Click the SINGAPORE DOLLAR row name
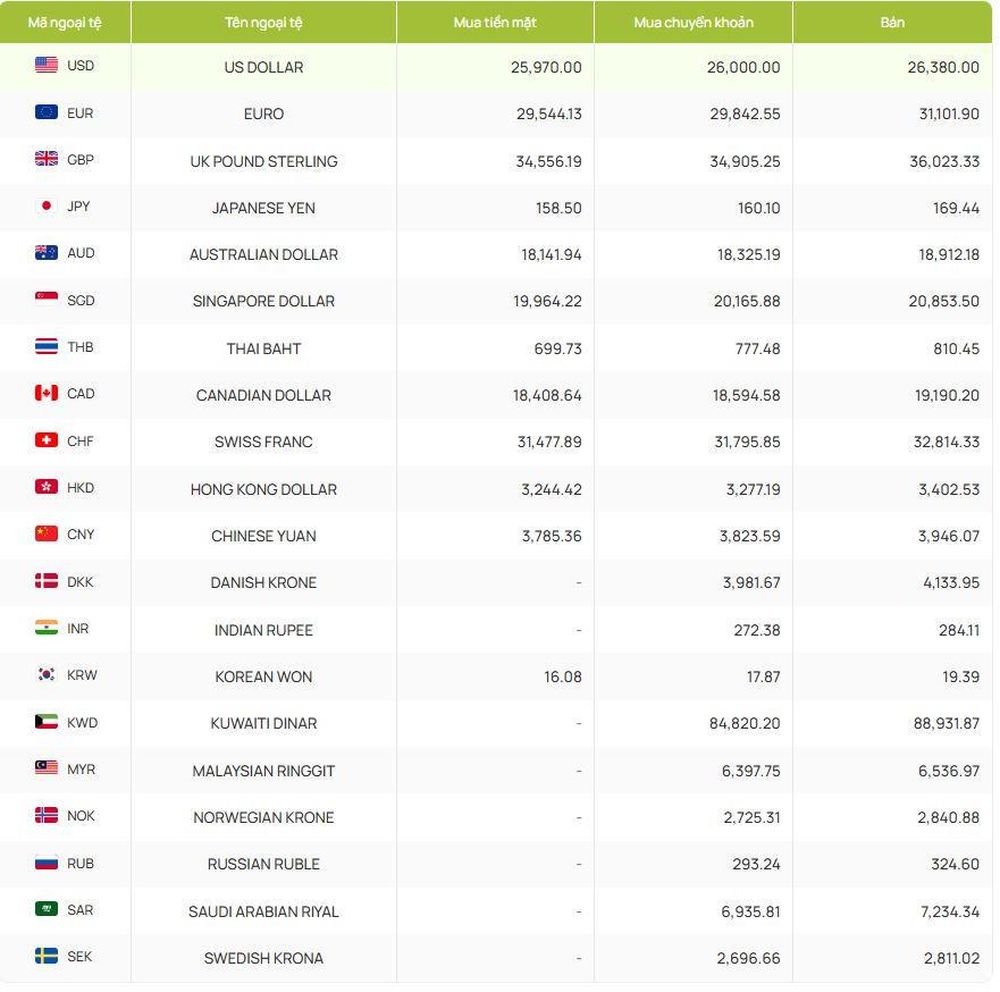This screenshot has height=992, width=1000. pyautogui.click(x=263, y=301)
